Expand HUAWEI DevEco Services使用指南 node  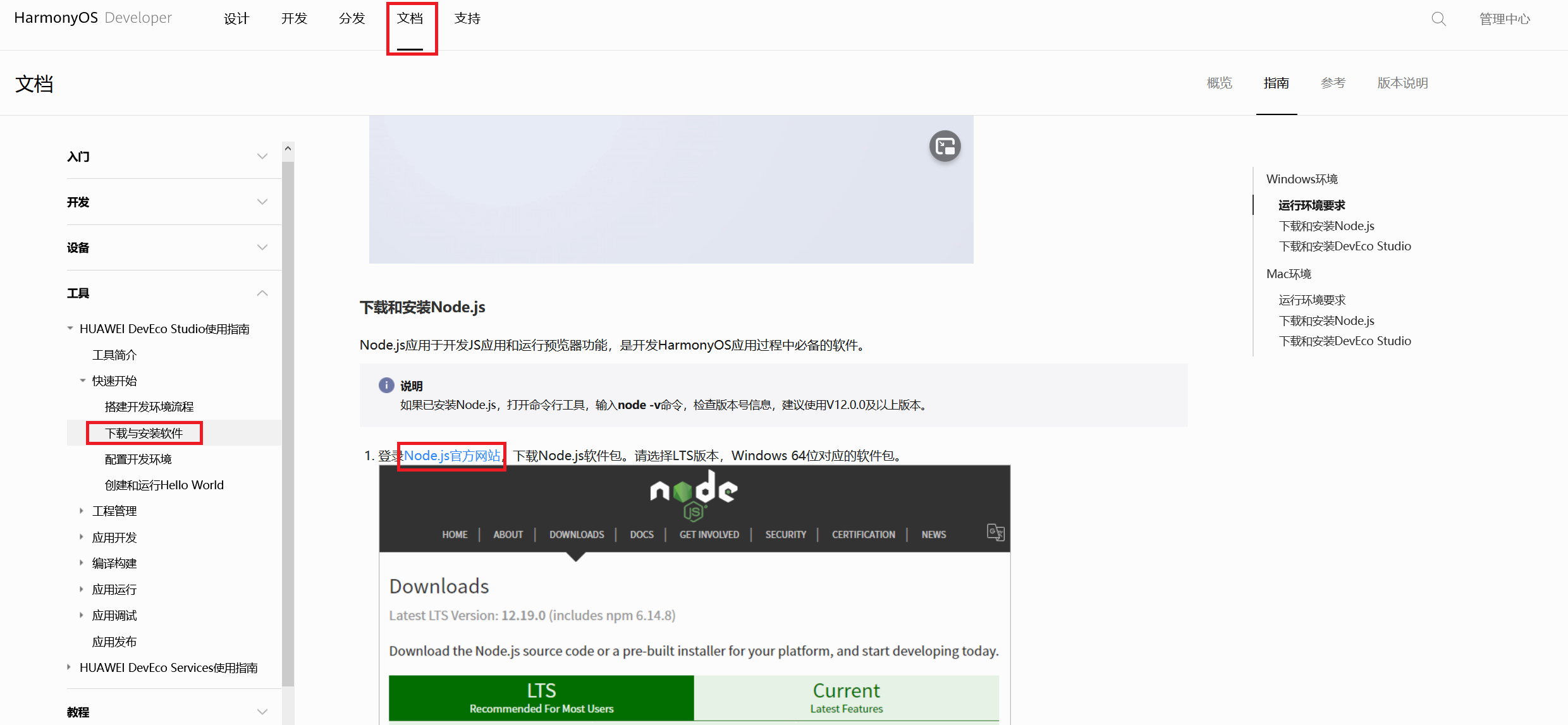70,667
